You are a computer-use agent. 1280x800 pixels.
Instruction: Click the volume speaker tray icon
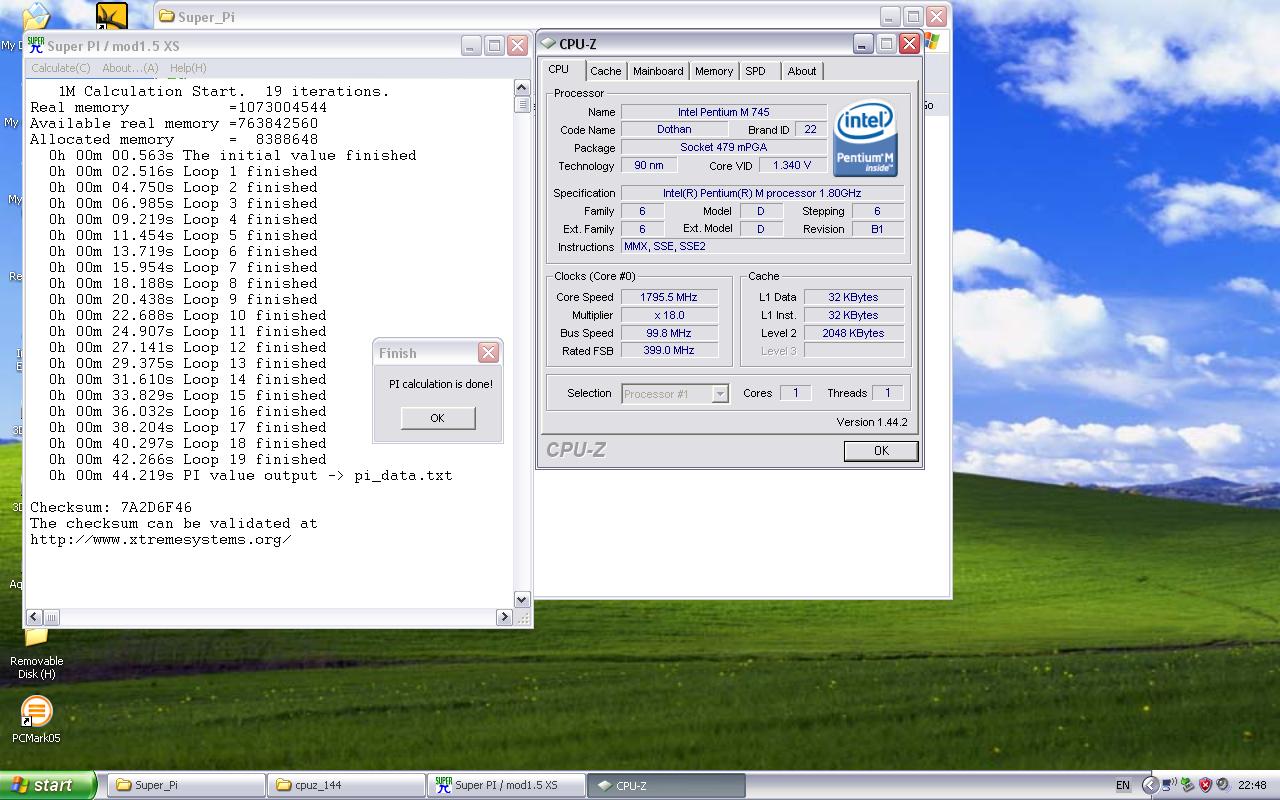(1224, 785)
